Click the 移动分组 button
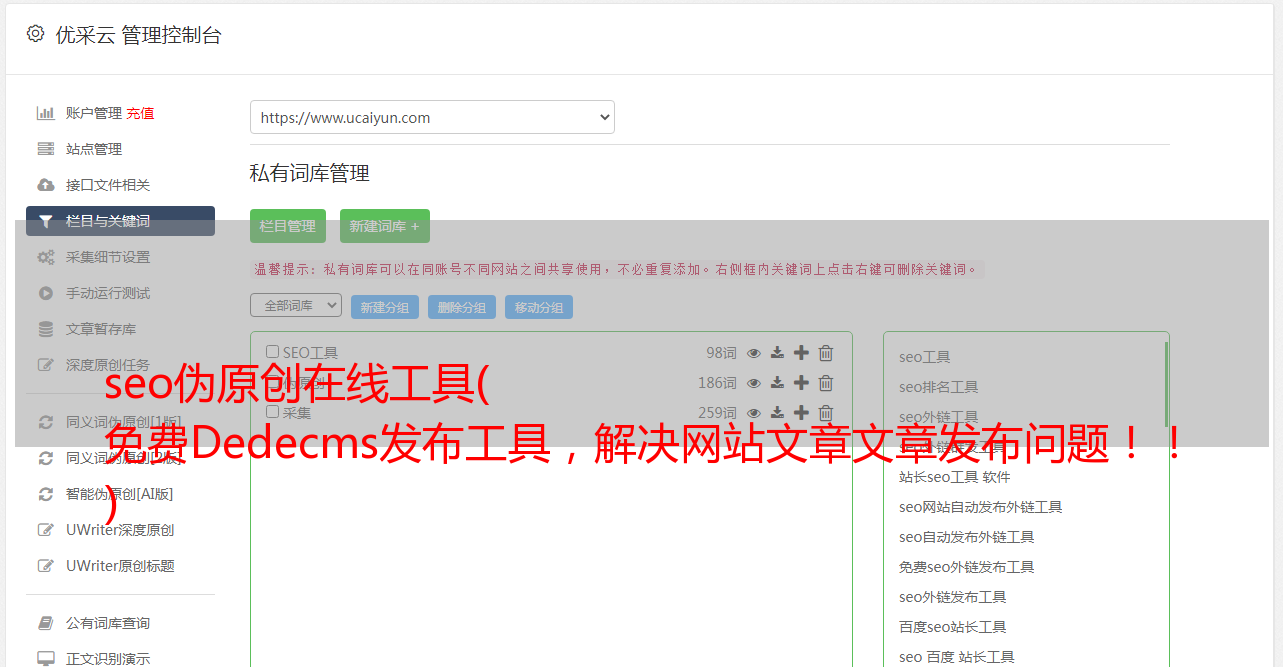1283x667 pixels. (x=539, y=307)
